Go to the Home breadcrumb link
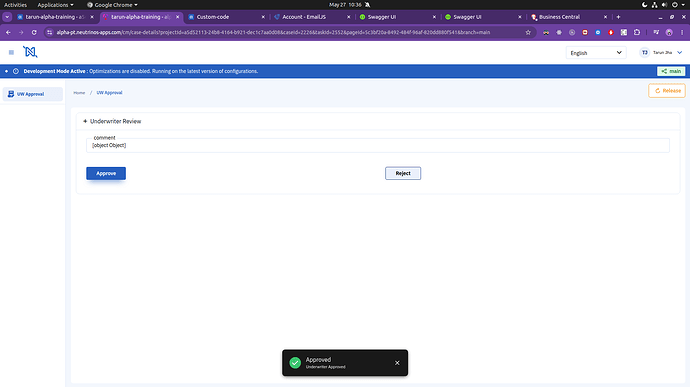 [x=79, y=92]
